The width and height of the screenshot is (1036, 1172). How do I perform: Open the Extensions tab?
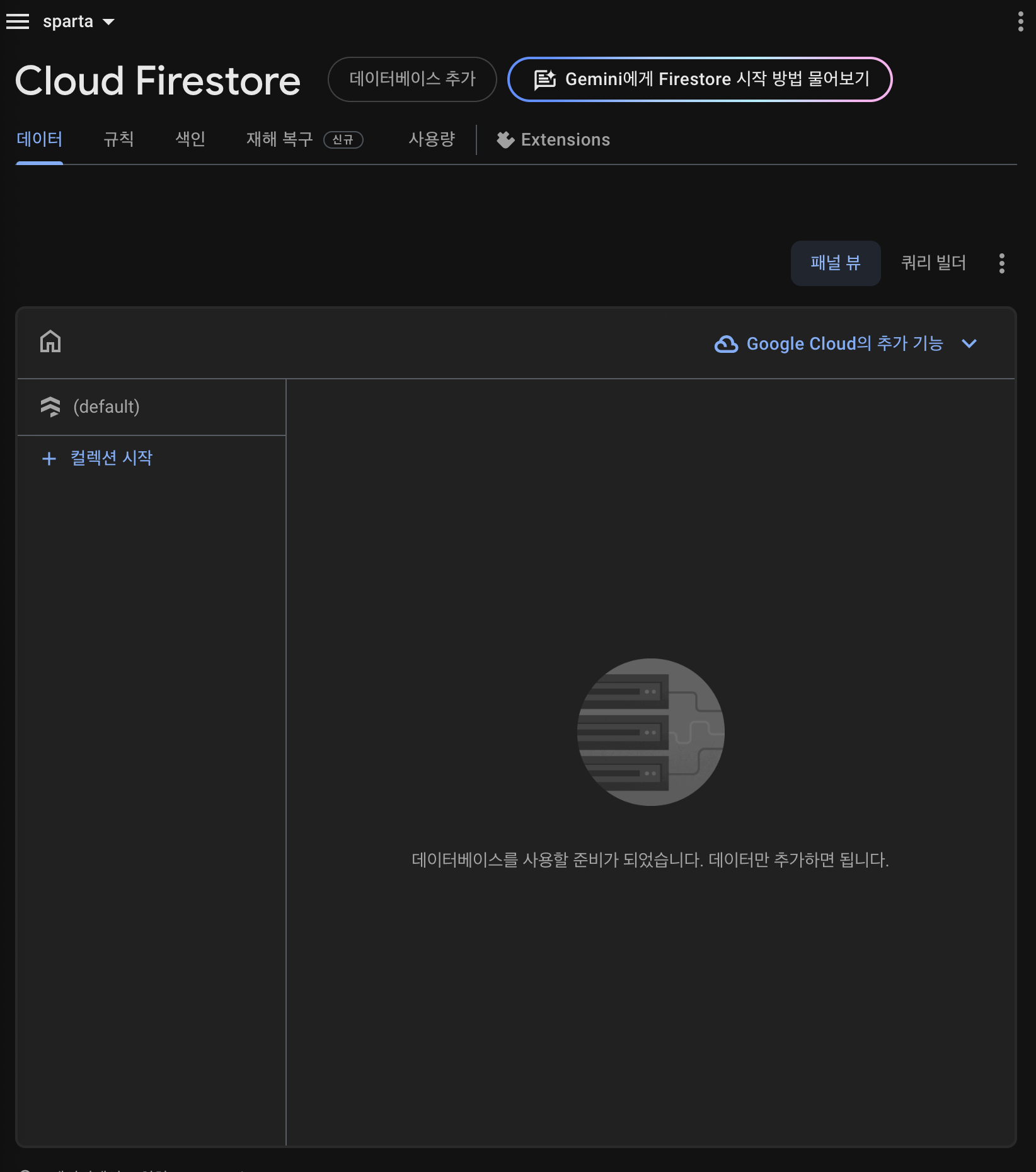[553, 140]
